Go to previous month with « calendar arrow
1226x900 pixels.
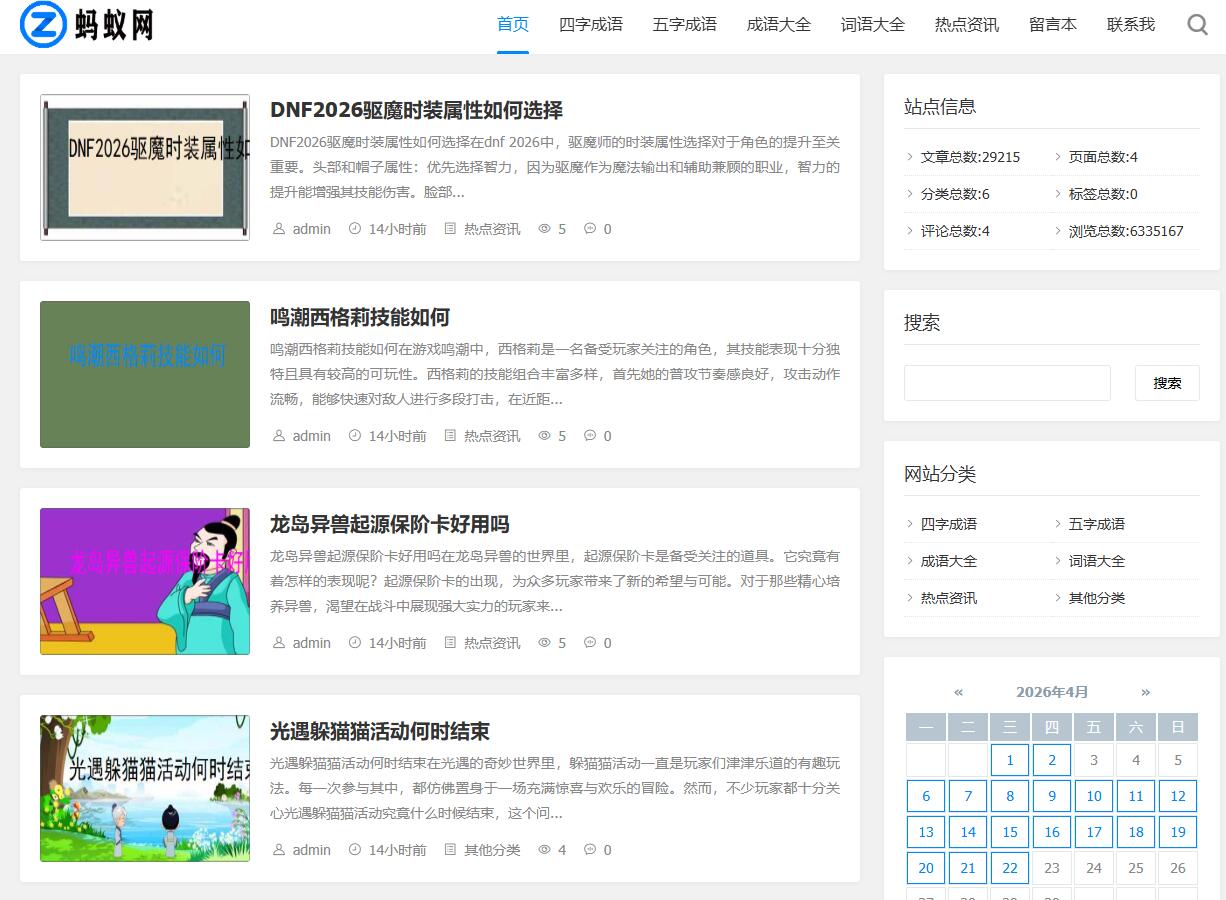point(959,691)
